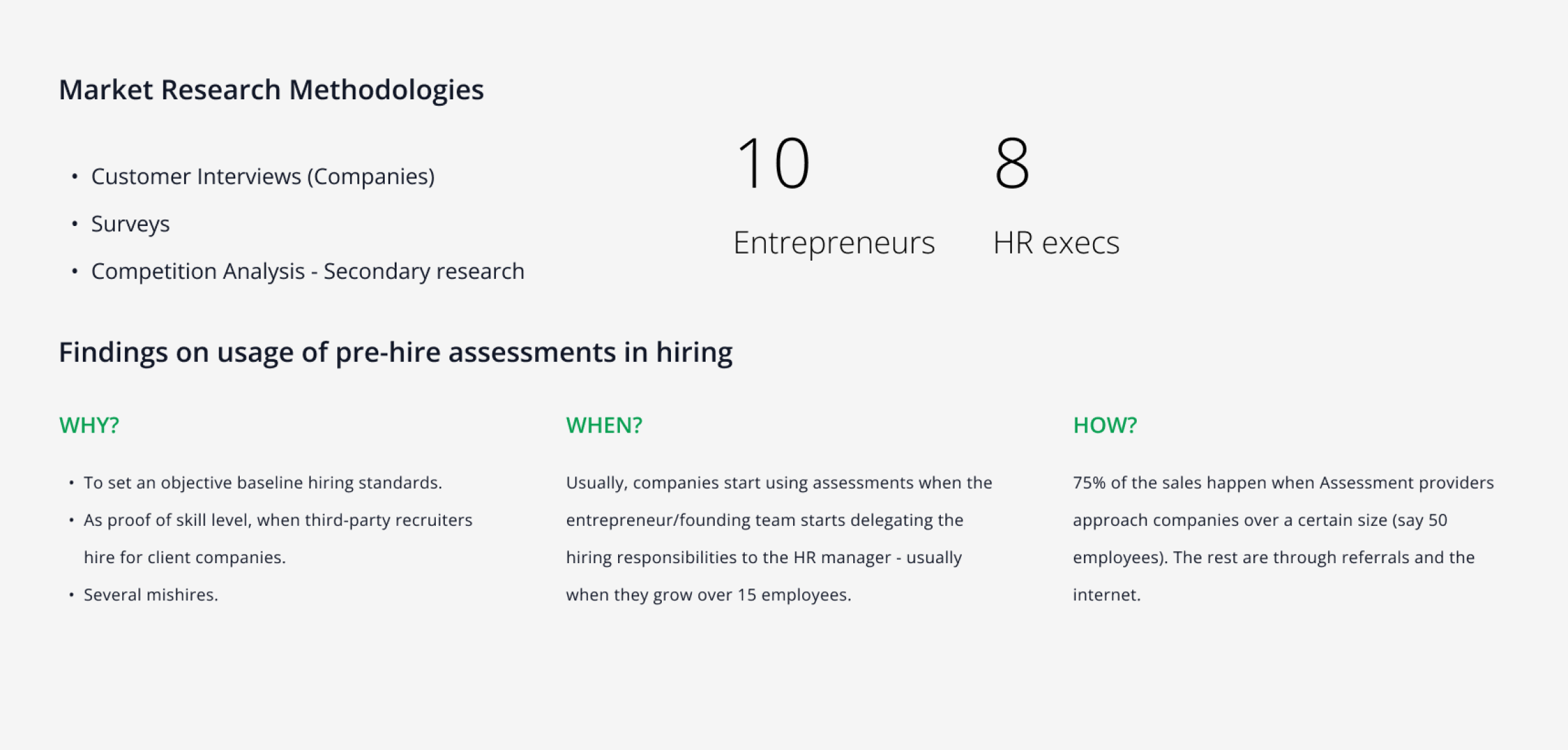Click the Surveys bullet item

(130, 224)
